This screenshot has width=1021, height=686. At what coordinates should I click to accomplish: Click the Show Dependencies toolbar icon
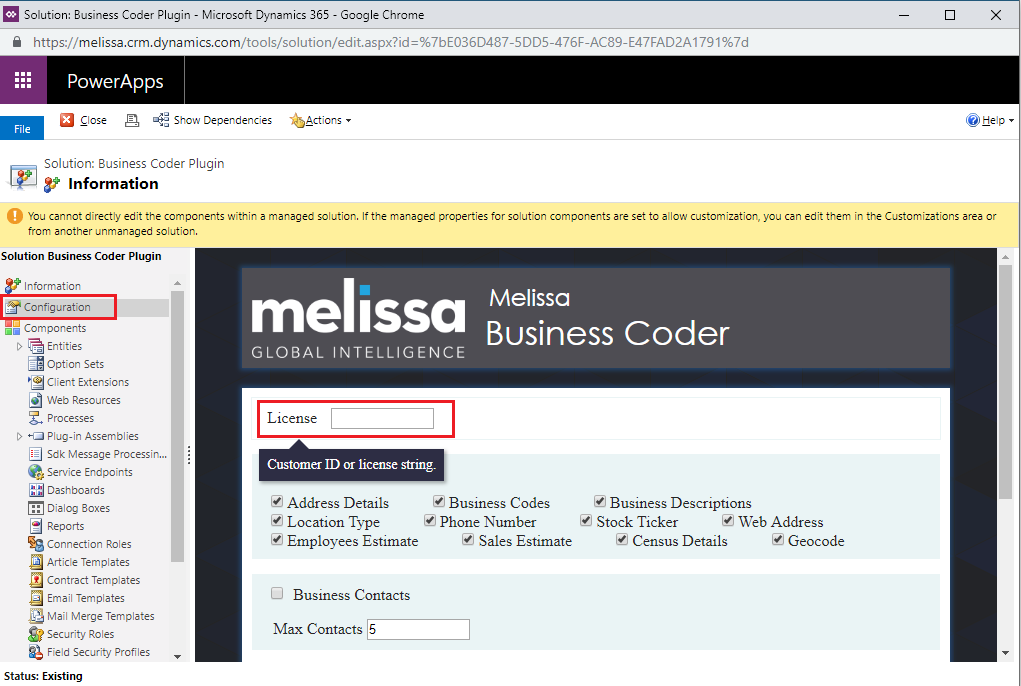point(160,120)
